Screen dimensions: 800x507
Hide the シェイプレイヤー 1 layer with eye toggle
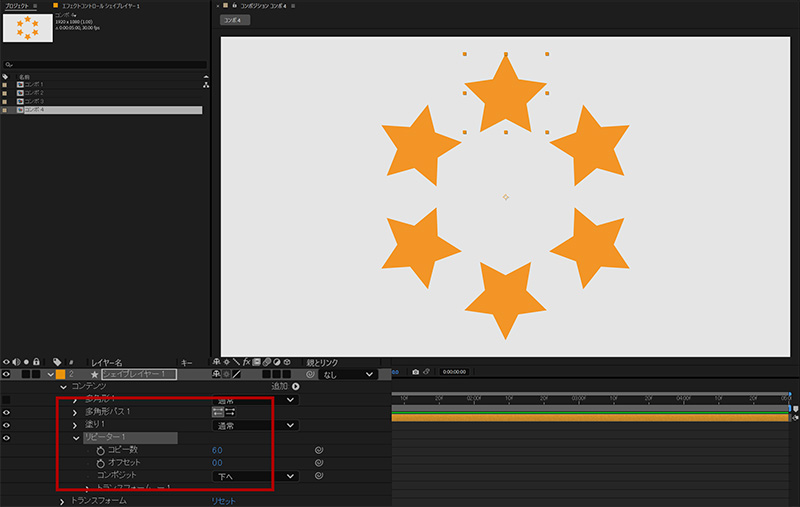(7, 374)
